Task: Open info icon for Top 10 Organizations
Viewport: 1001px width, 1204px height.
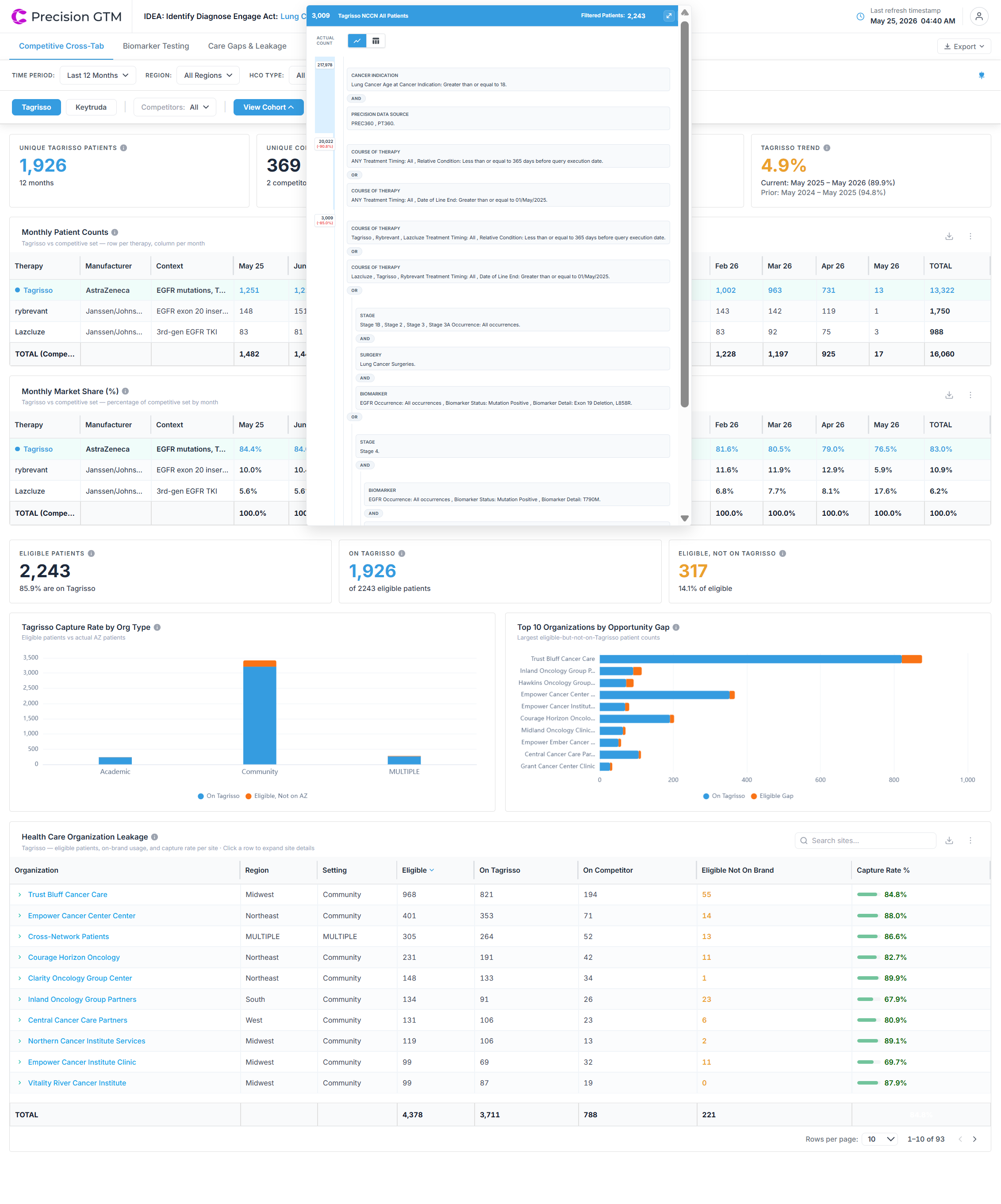Action: point(676,627)
